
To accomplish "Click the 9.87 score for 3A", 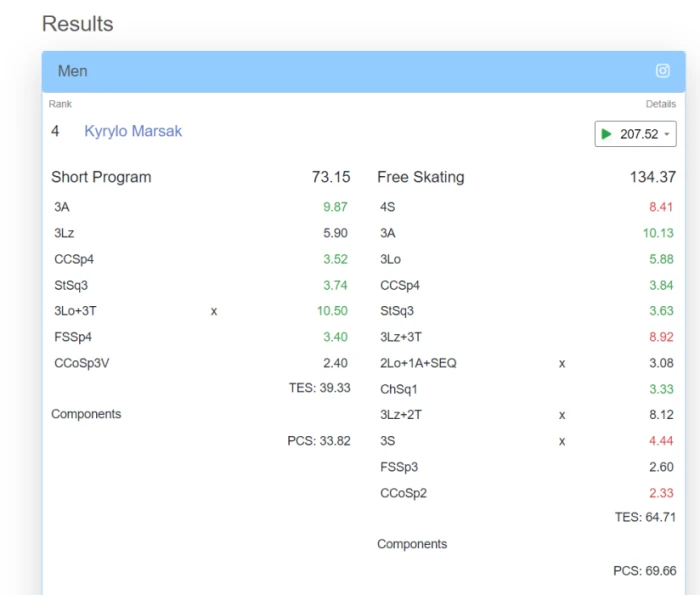I will pos(334,207).
